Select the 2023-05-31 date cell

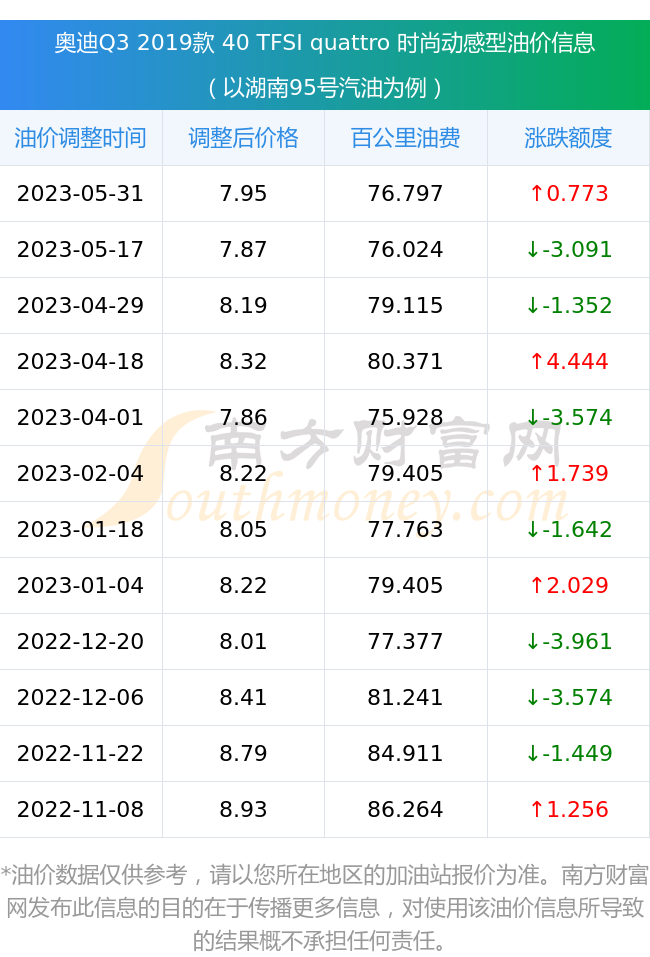coord(81,193)
